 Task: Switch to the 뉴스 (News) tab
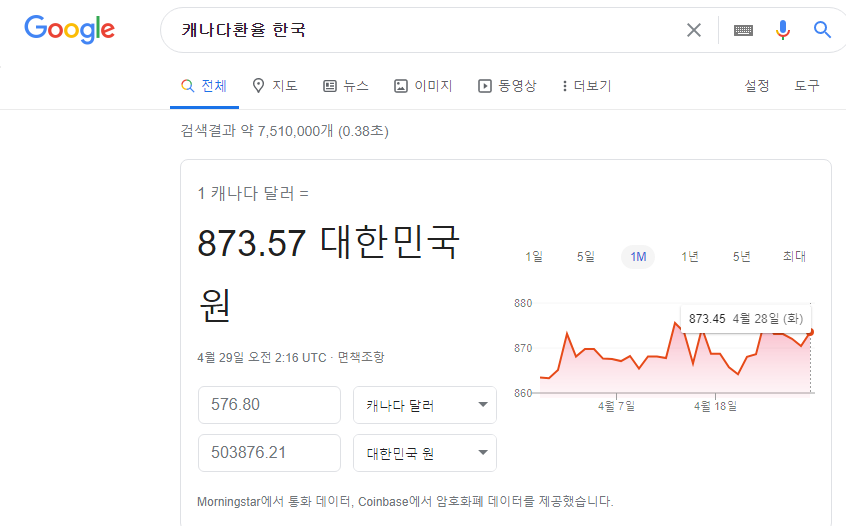coord(346,86)
